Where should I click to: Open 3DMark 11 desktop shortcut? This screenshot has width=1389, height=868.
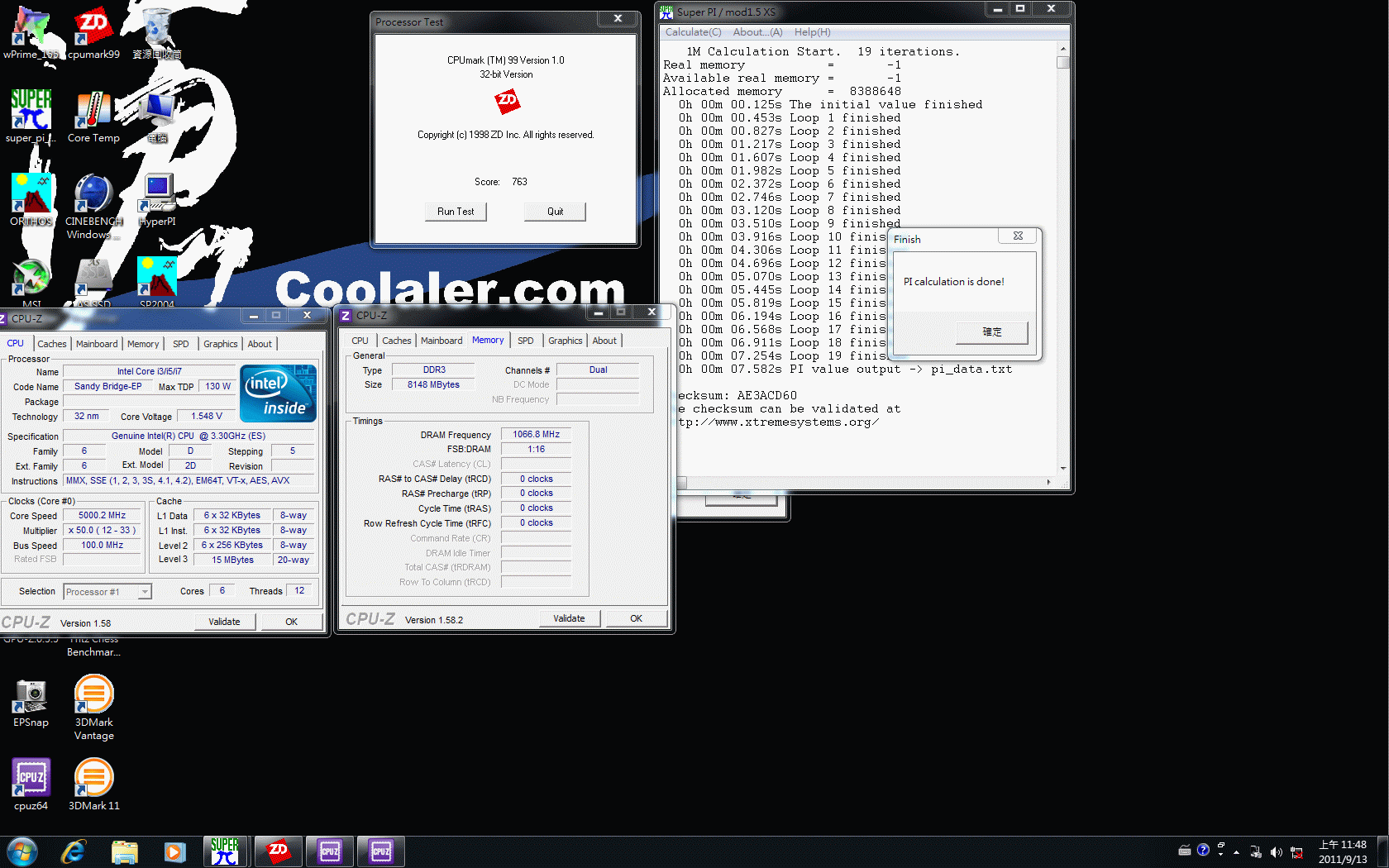tap(93, 785)
